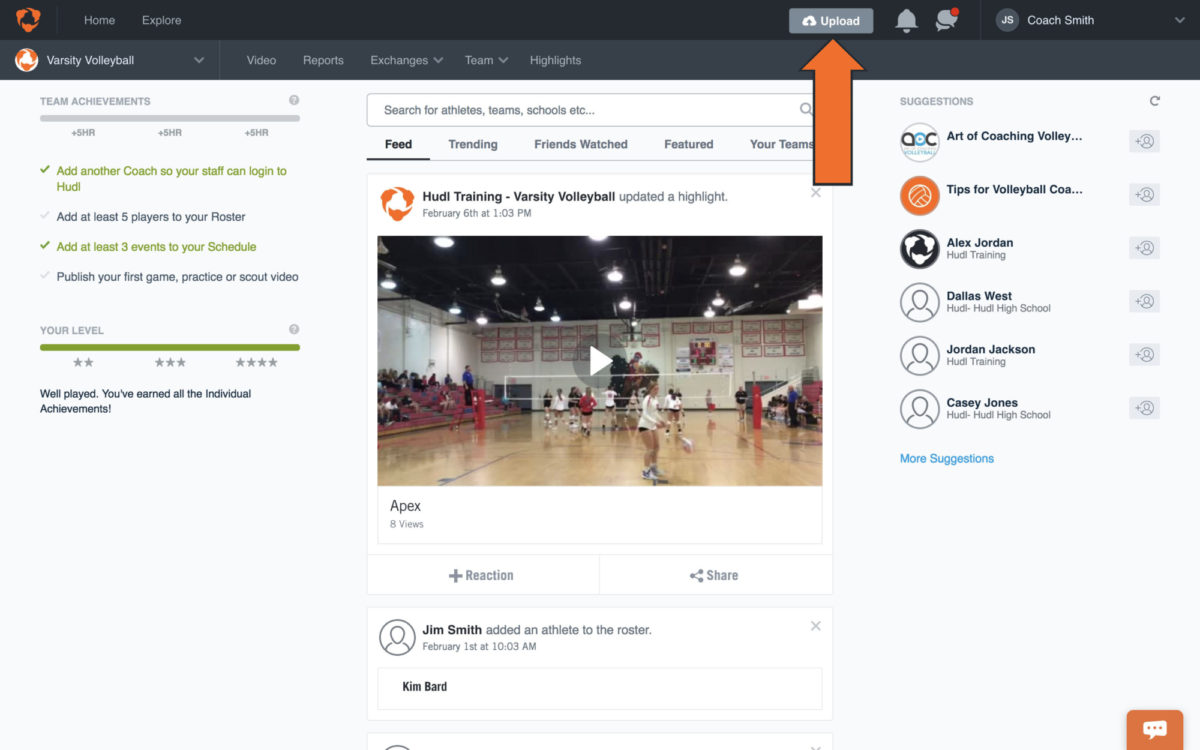
Task: Click 'Add at least 5 players' achievement
Action: [x=151, y=217]
